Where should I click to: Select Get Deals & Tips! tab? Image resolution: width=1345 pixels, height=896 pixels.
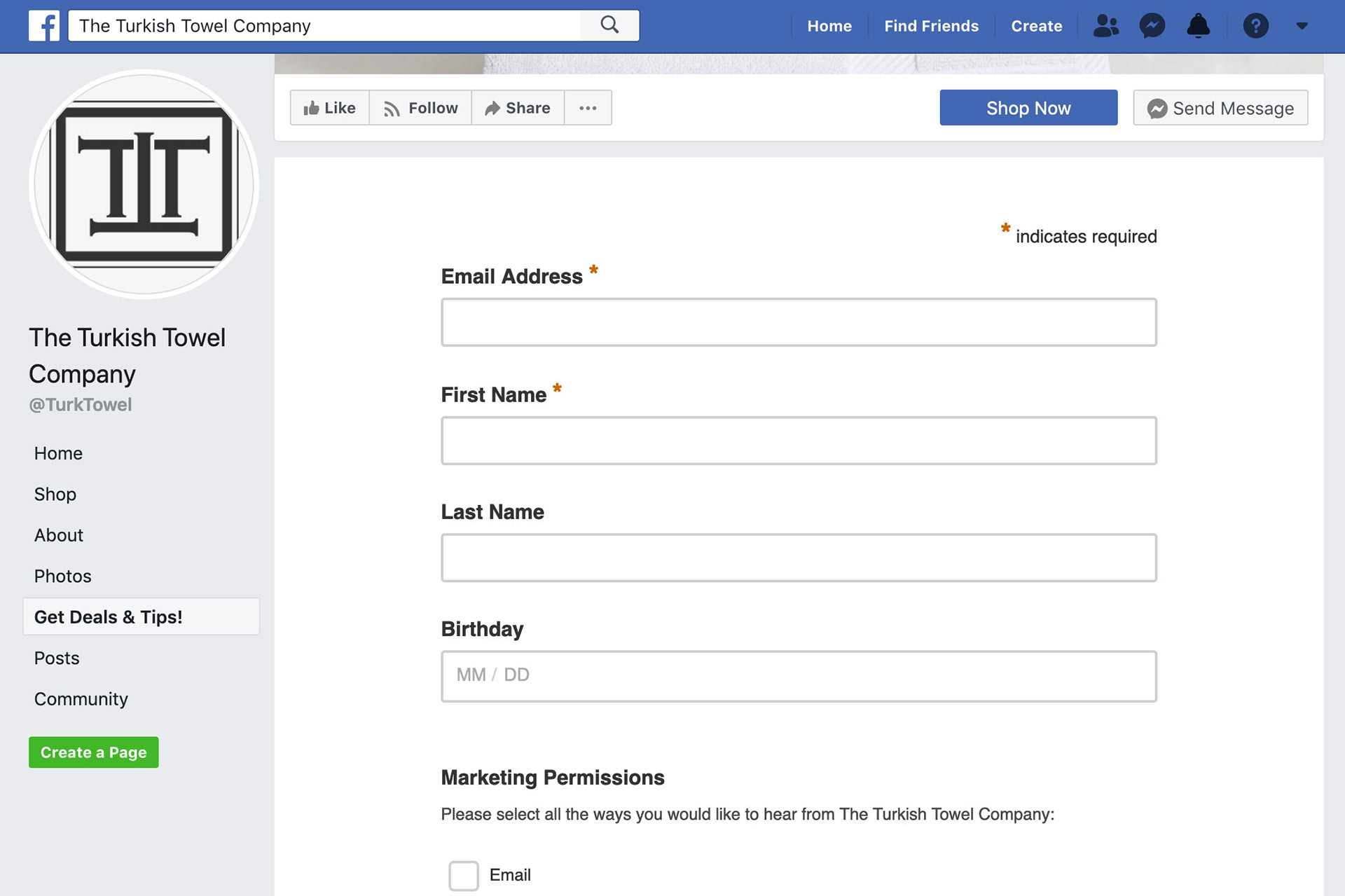[142, 617]
